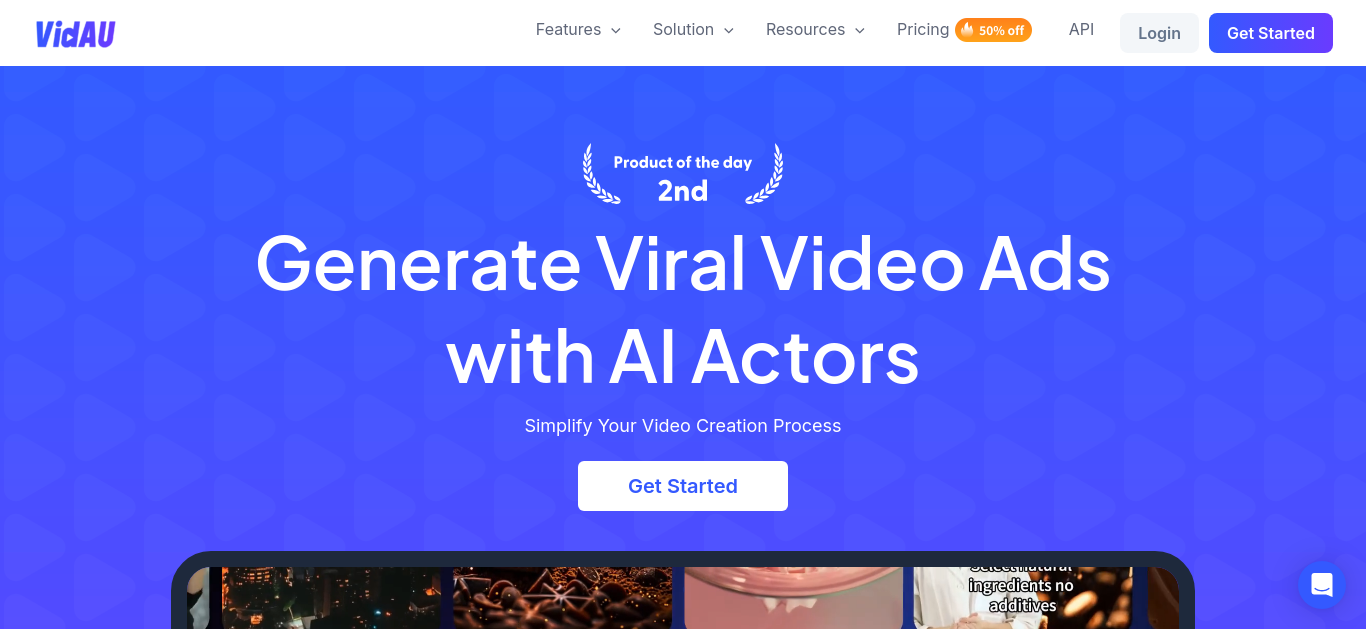This screenshot has width=1366, height=629.
Task: Open the Solution menu
Action: pyautogui.click(x=693, y=30)
